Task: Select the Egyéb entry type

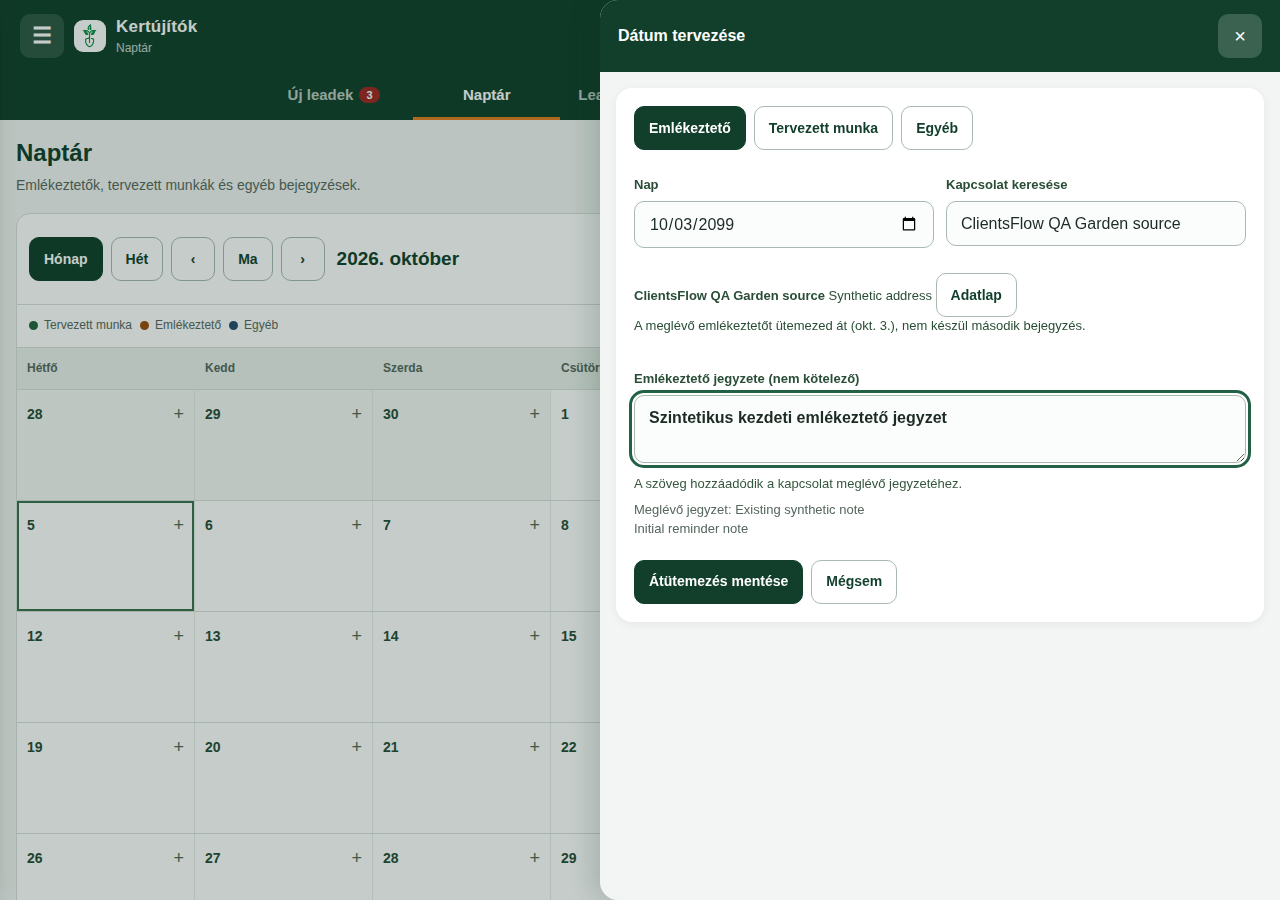Action: coord(937,128)
